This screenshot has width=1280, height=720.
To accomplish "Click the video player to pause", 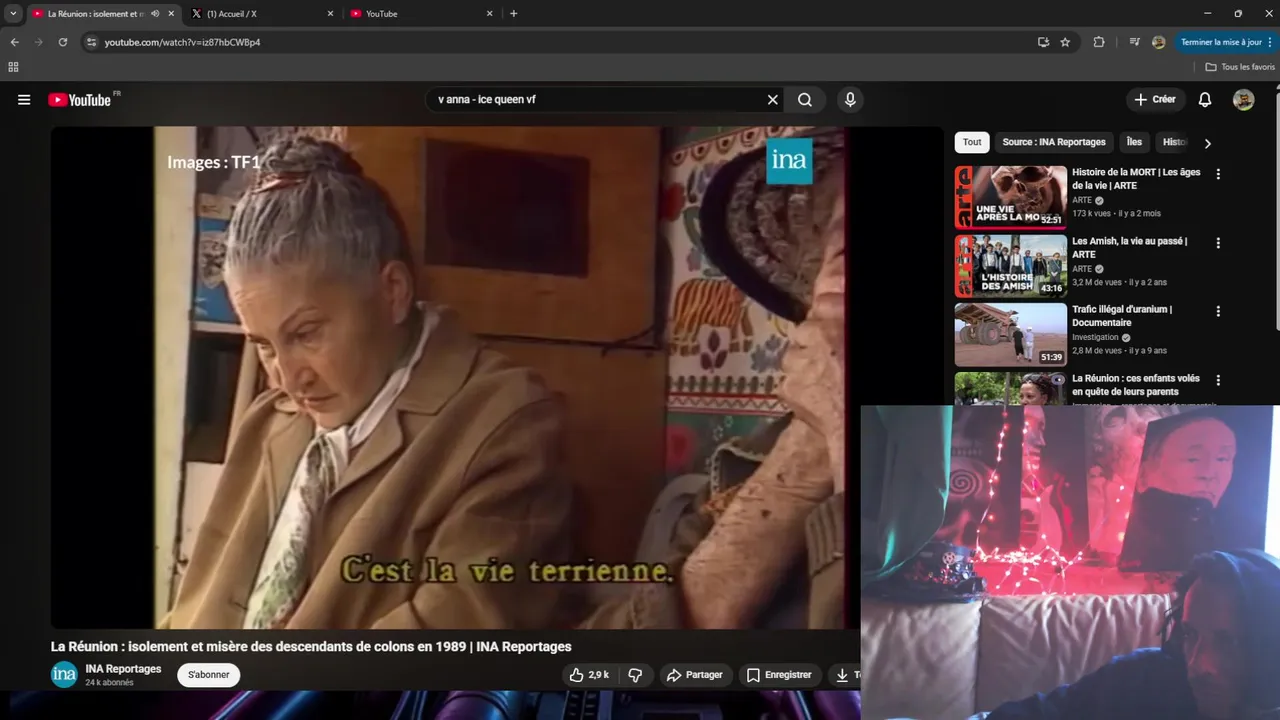I will click(x=497, y=377).
